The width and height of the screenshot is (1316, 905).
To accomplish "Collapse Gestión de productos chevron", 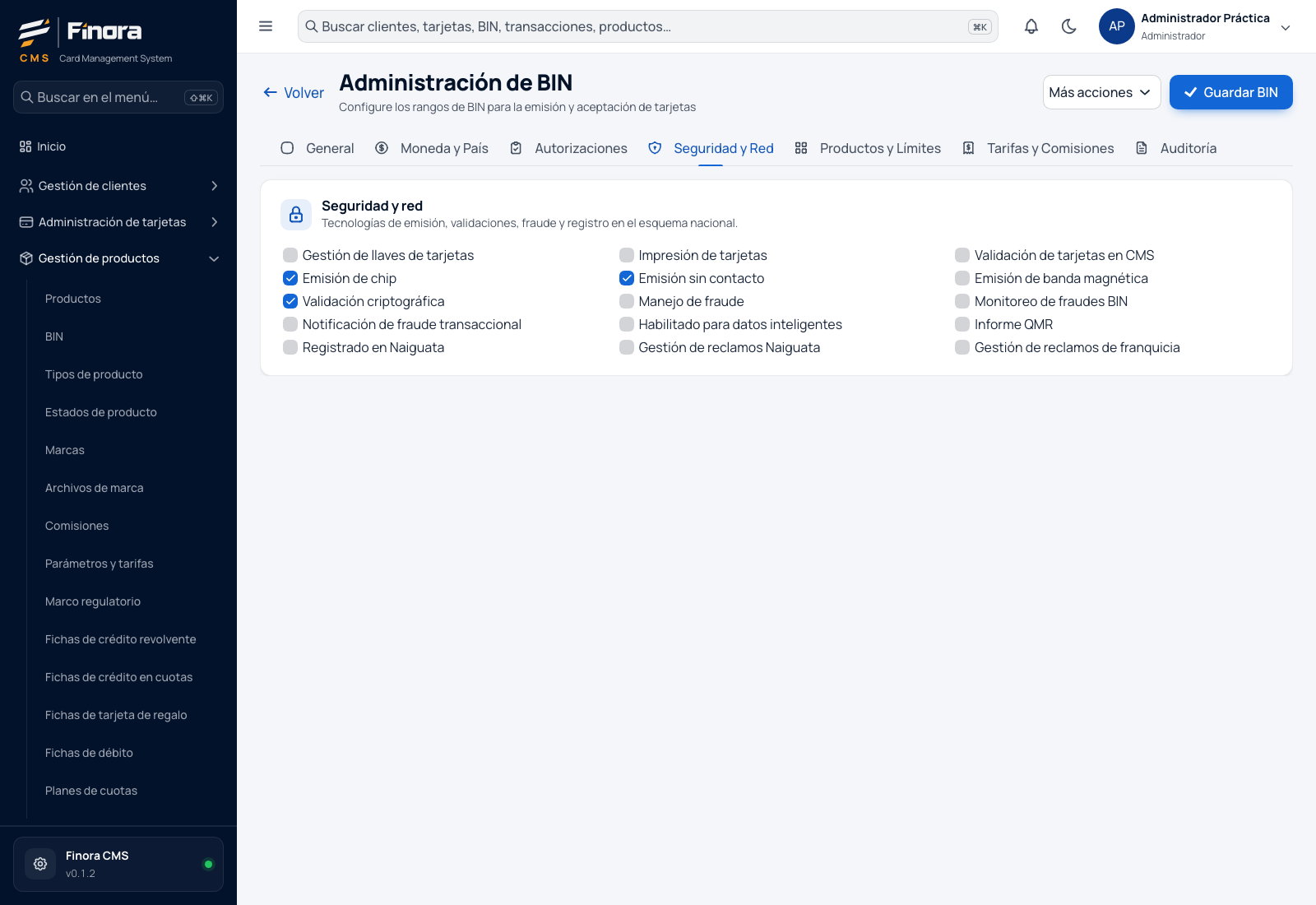I will (x=215, y=258).
